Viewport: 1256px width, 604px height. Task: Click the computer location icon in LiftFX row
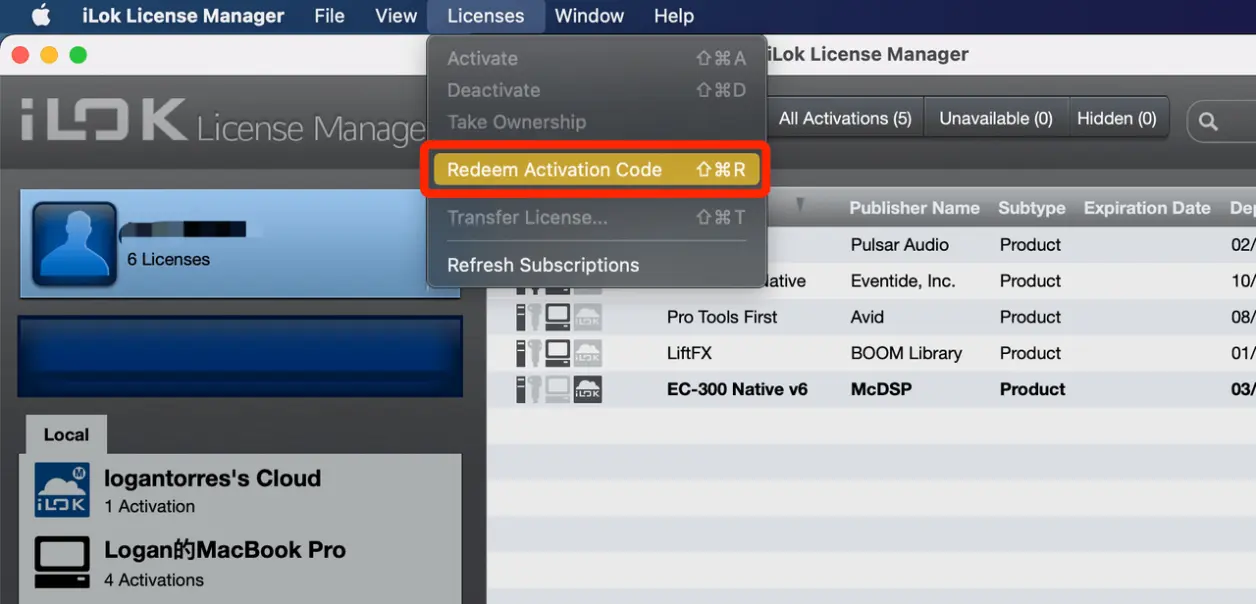click(558, 353)
